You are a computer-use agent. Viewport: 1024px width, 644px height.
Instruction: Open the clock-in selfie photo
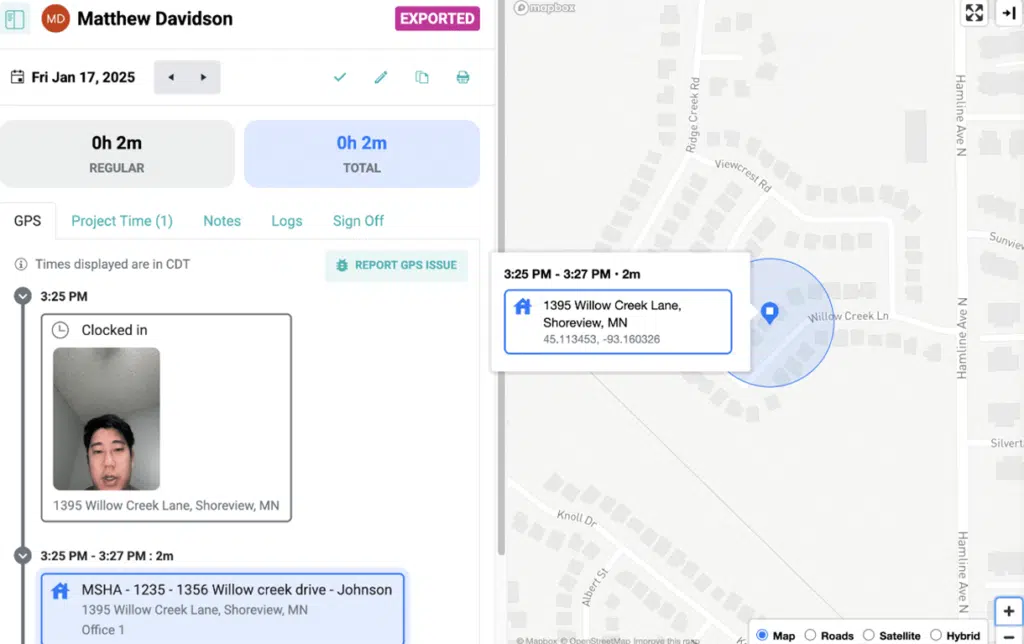coord(106,418)
